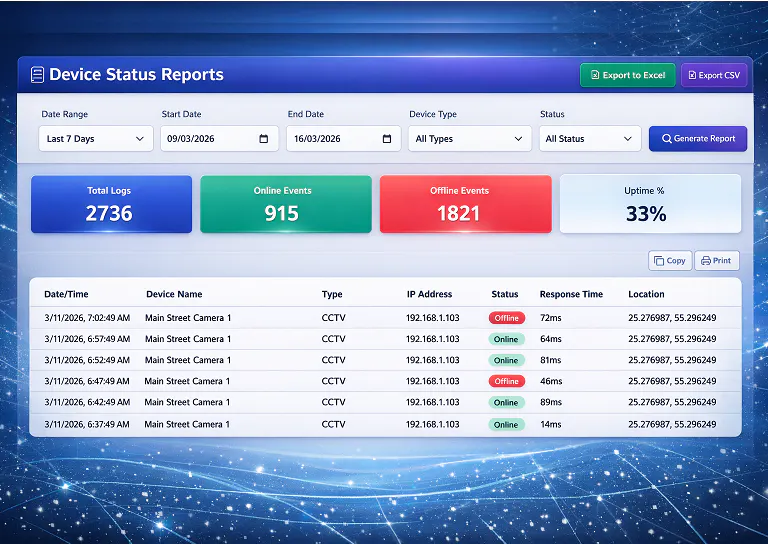Click the Online badge in the 6:52:49 AM row

point(506,360)
